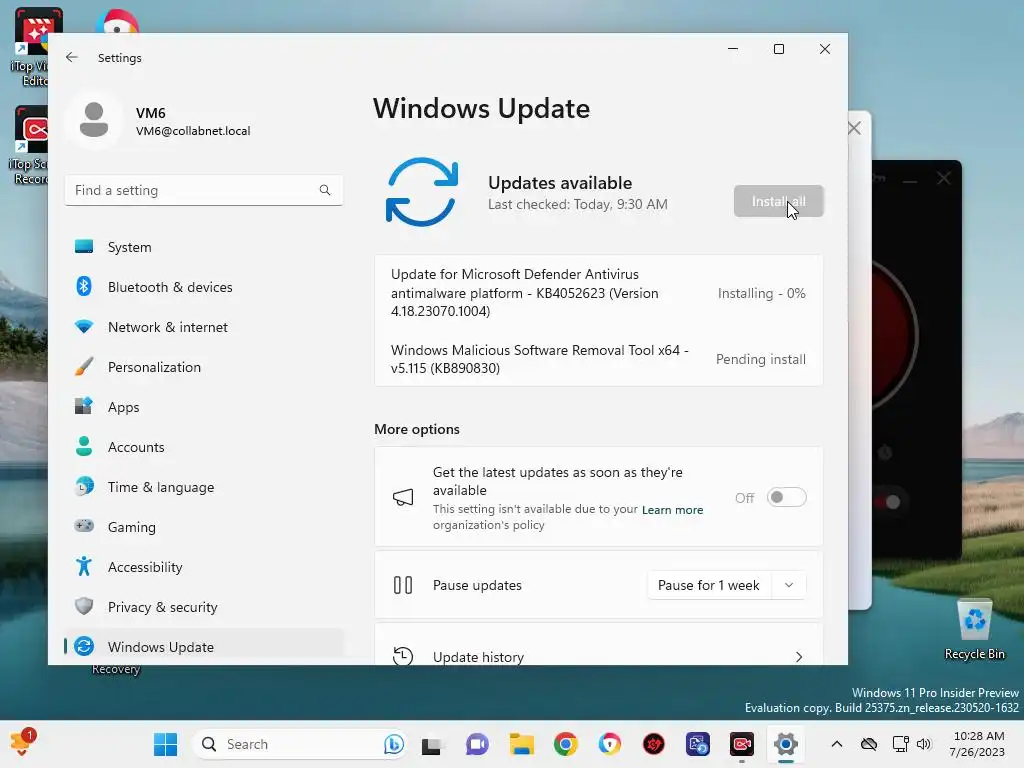Open the iTop Screen Recorder taskbar icon
Screen dimensions: 1024x768
742,744
